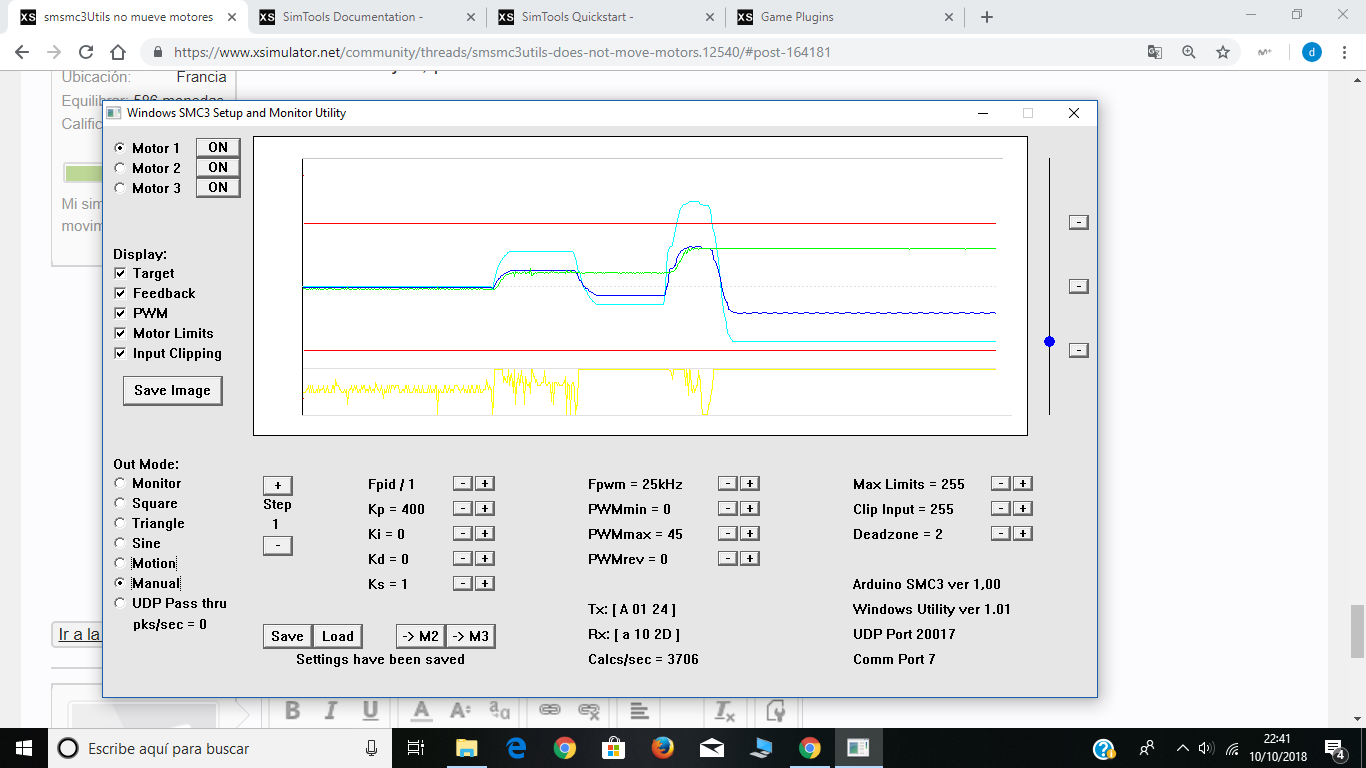Toggle the Motor Limits checkbox
The height and width of the screenshot is (768, 1366).
[x=120, y=333]
